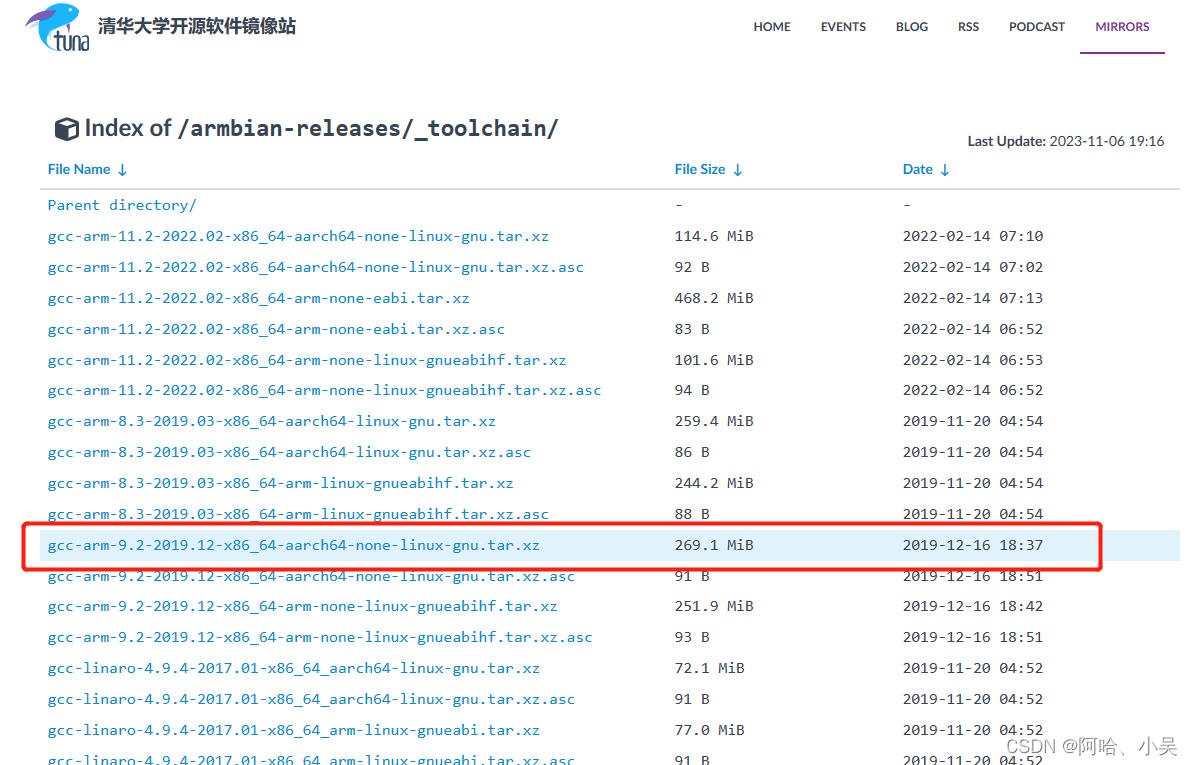Download gcc-arm-8.3-2019.03-x86_64-aarch64-linux-gnu.tar.xz
This screenshot has width=1193, height=765.
click(272, 421)
